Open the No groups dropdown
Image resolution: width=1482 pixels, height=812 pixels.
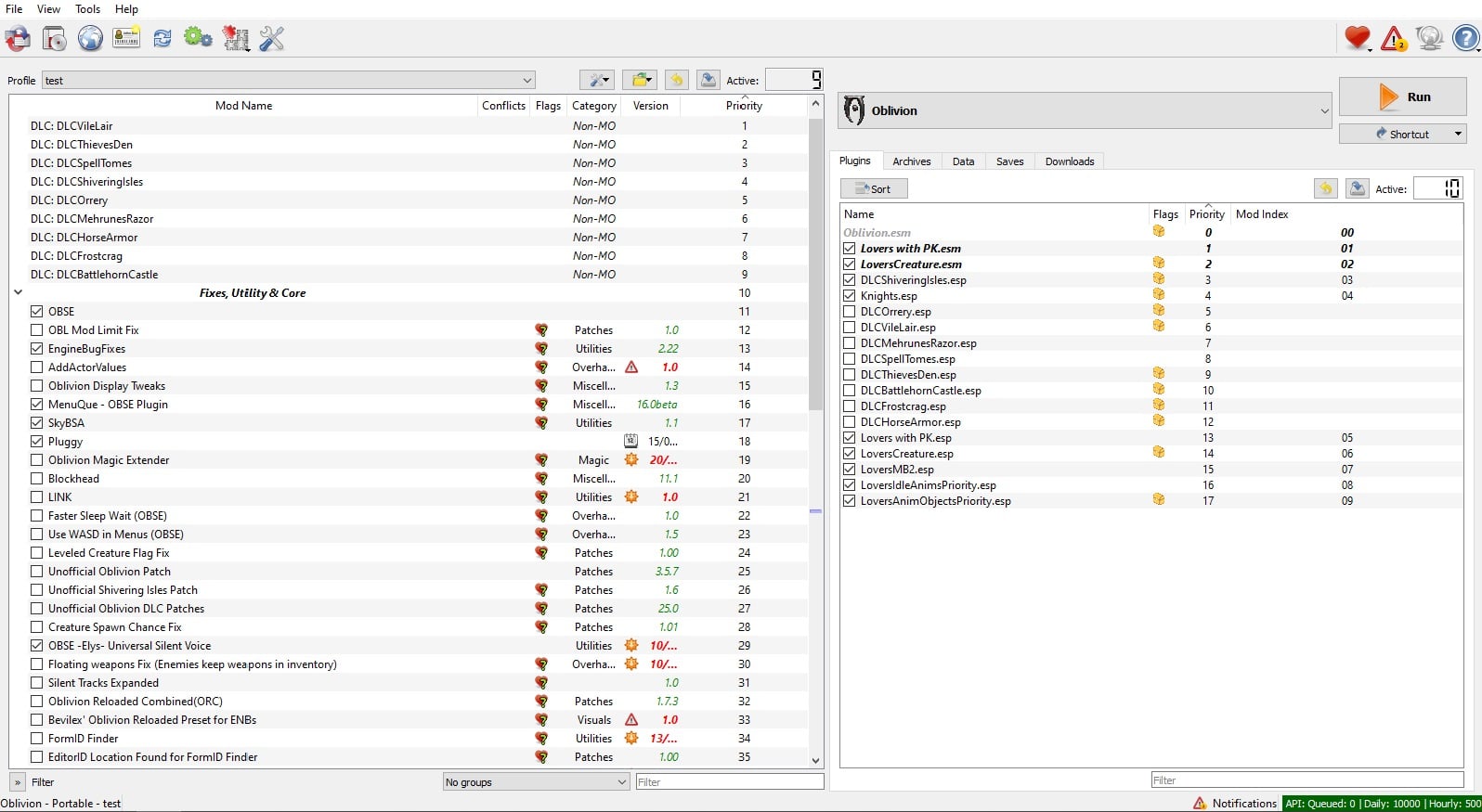pos(536,781)
